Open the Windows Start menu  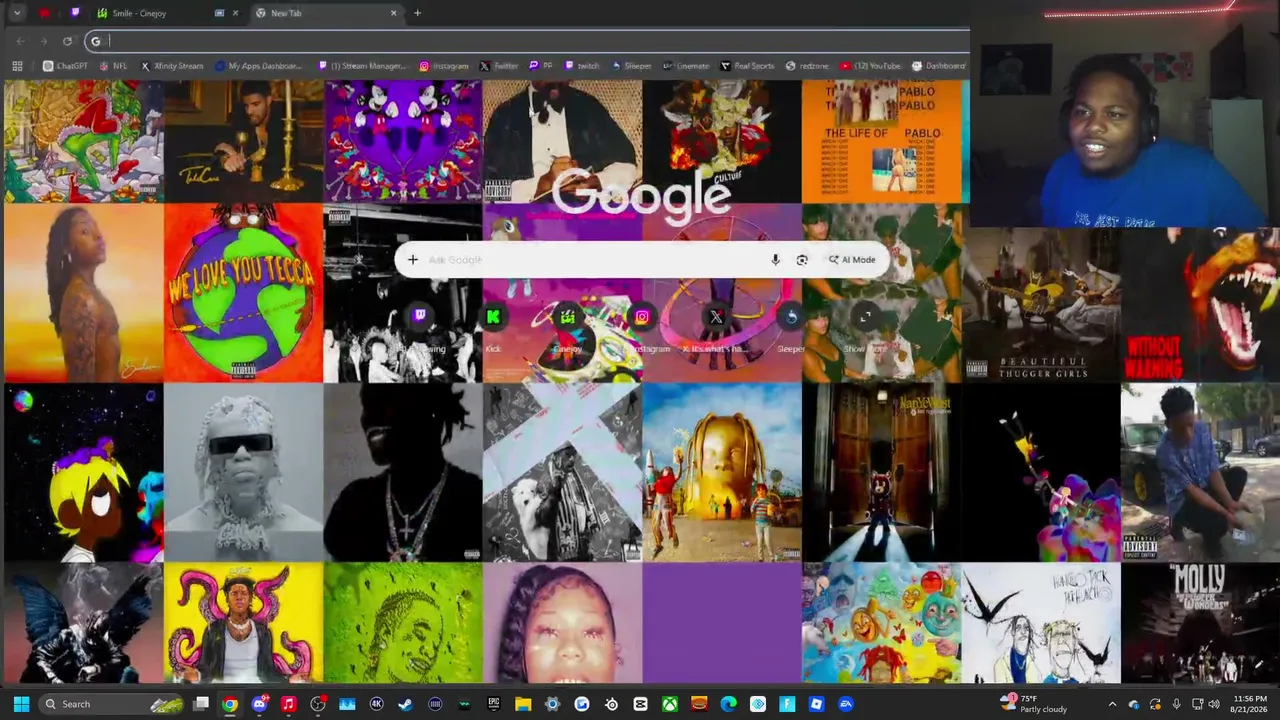(x=21, y=704)
